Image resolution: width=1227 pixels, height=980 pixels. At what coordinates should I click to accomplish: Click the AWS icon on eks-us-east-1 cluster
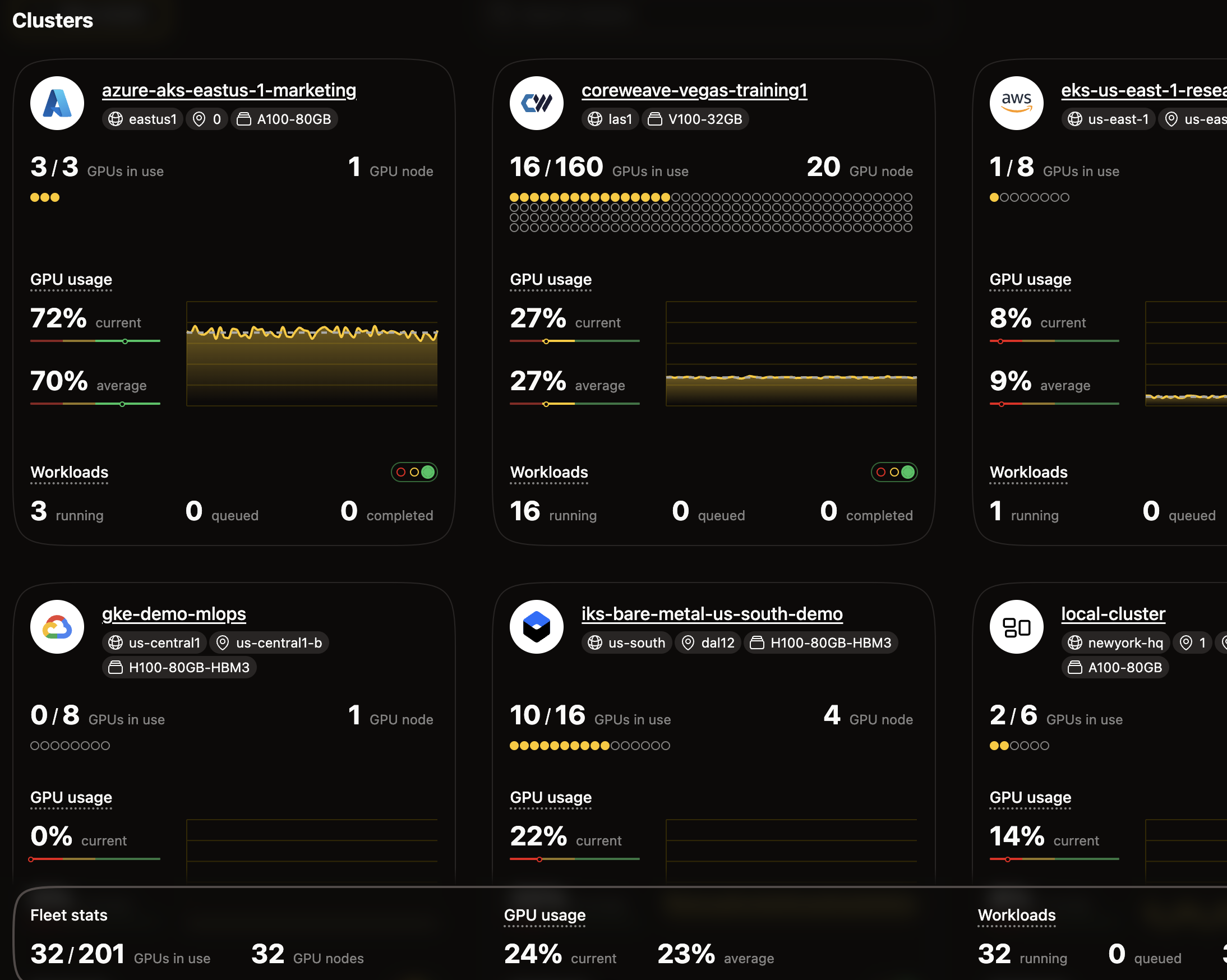tap(1017, 103)
